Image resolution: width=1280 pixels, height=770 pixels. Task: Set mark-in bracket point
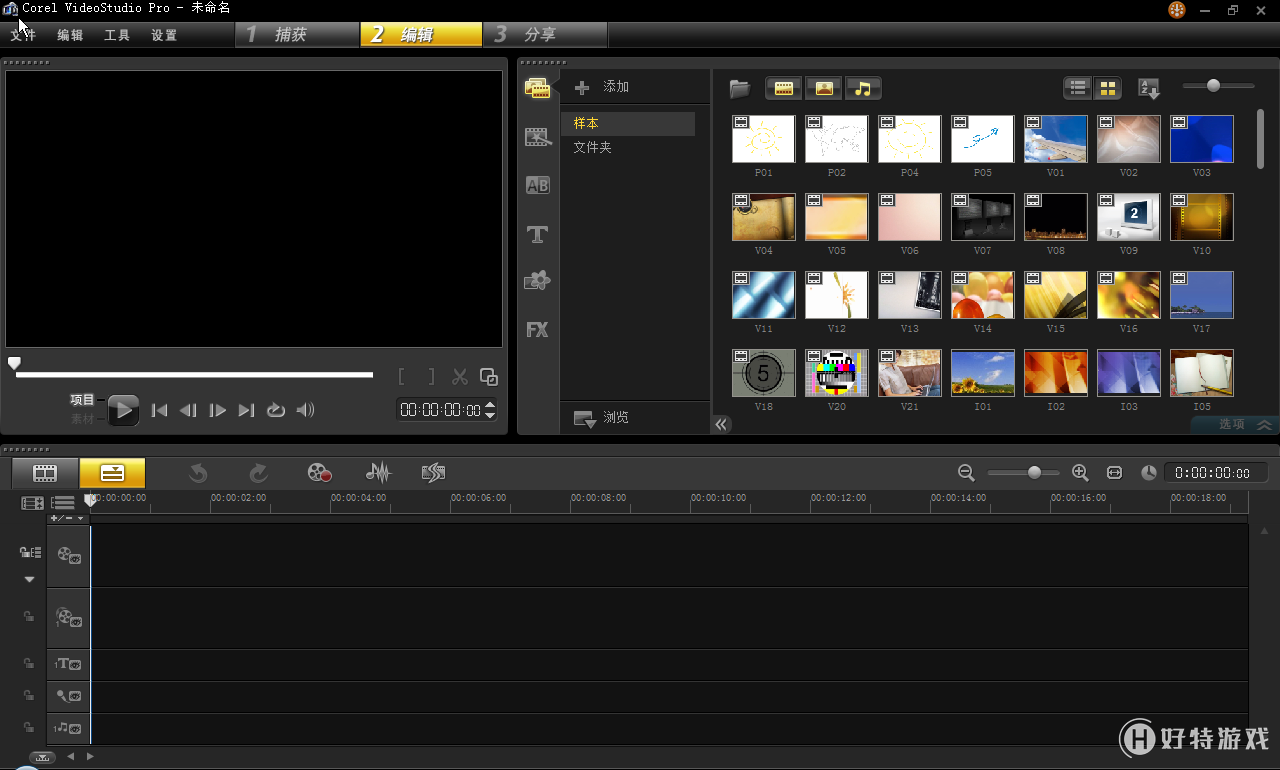402,377
